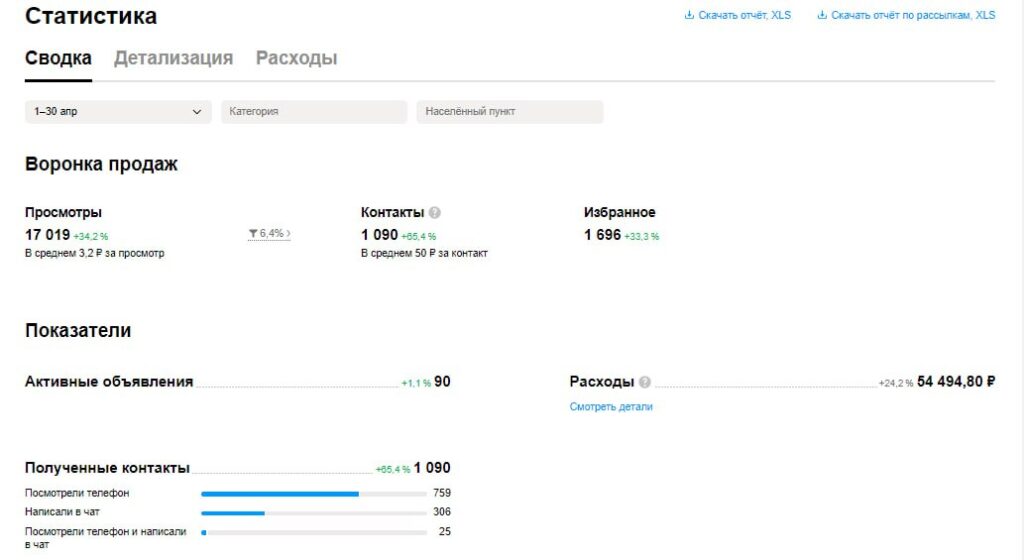
Task: Click the "Скачать отчёт, XLS" link
Action: pyautogui.click(x=744, y=15)
